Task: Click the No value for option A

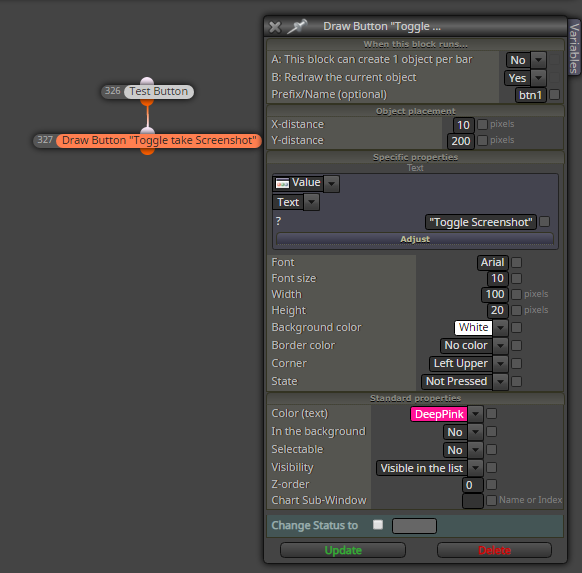Action: point(518,60)
